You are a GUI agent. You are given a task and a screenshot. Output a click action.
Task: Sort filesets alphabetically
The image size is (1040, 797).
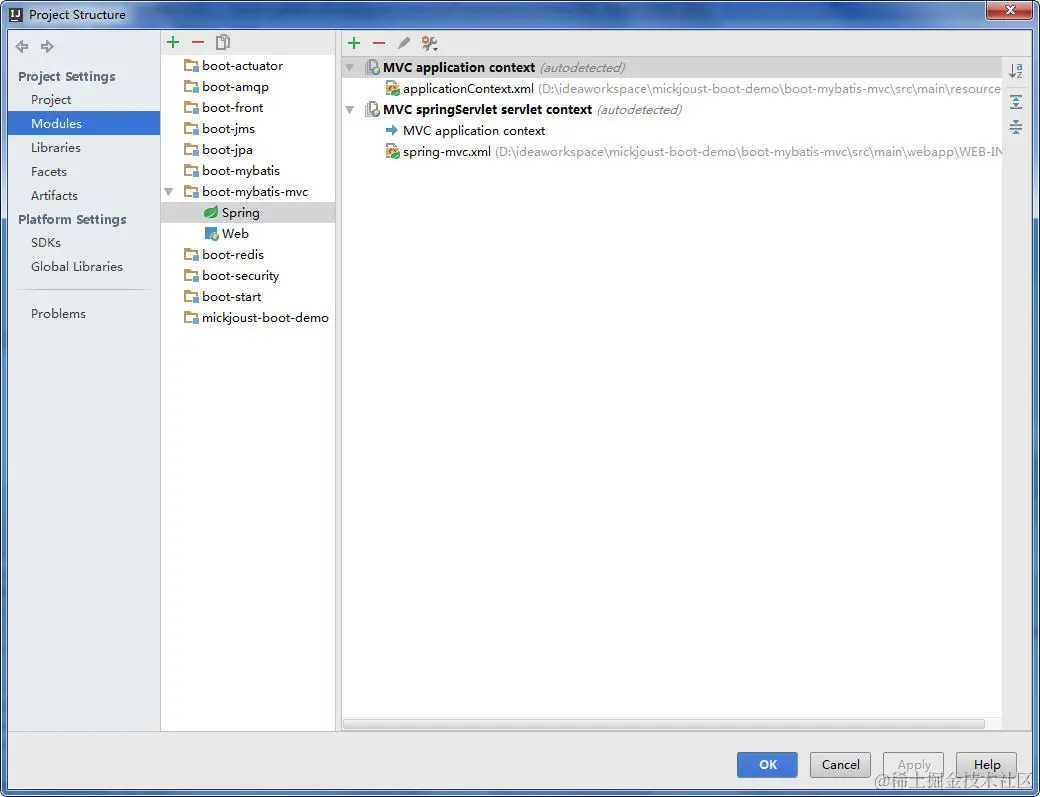coord(1015,72)
